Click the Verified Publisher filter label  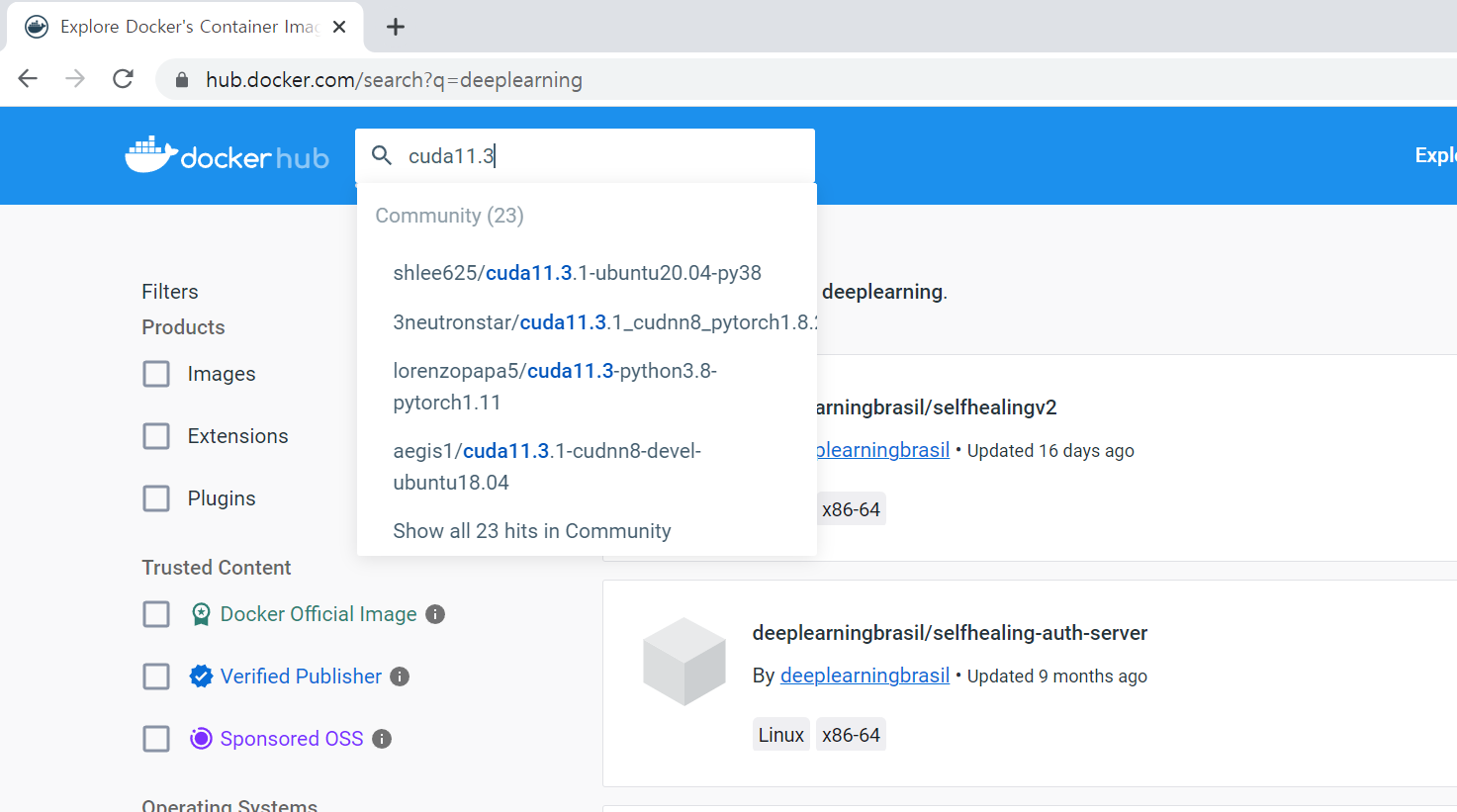point(301,677)
